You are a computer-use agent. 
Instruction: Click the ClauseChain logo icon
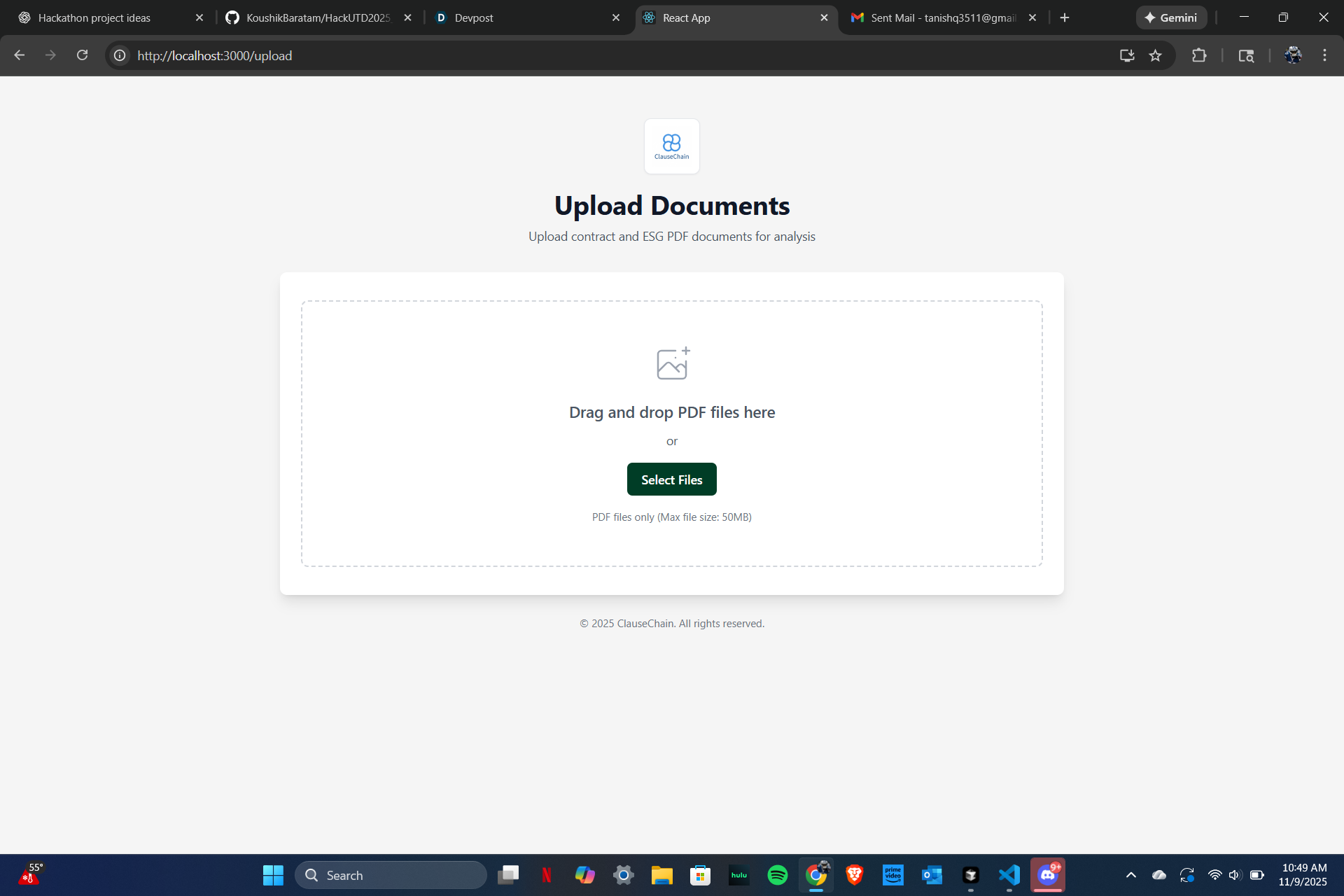coord(671,146)
